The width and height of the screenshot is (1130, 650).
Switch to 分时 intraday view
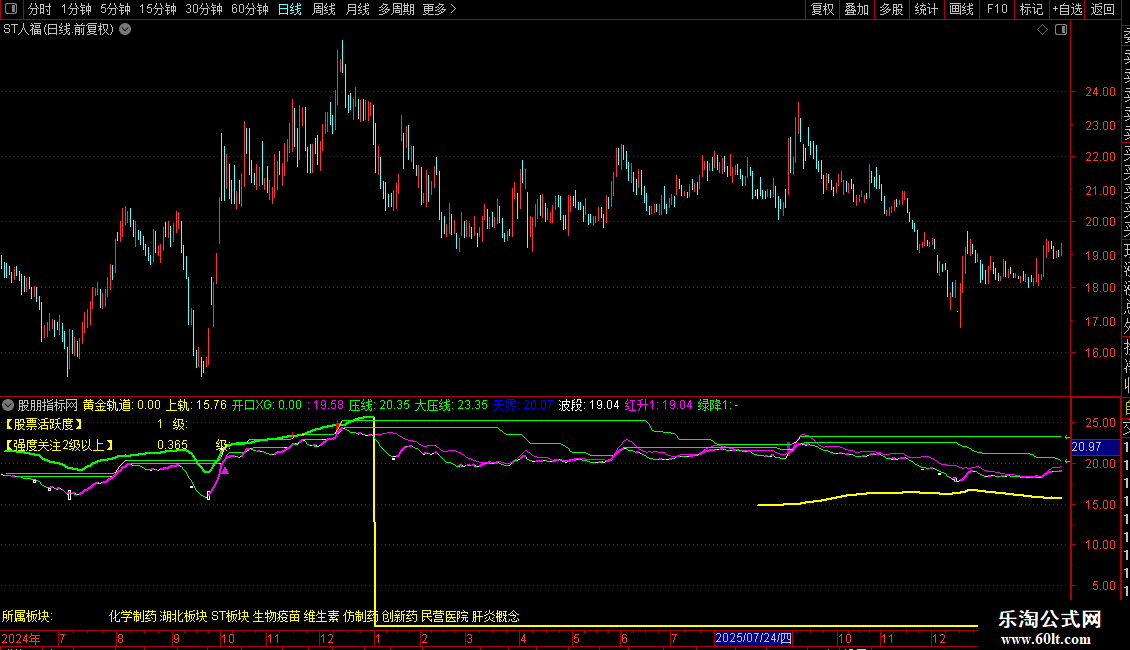[x=40, y=9]
